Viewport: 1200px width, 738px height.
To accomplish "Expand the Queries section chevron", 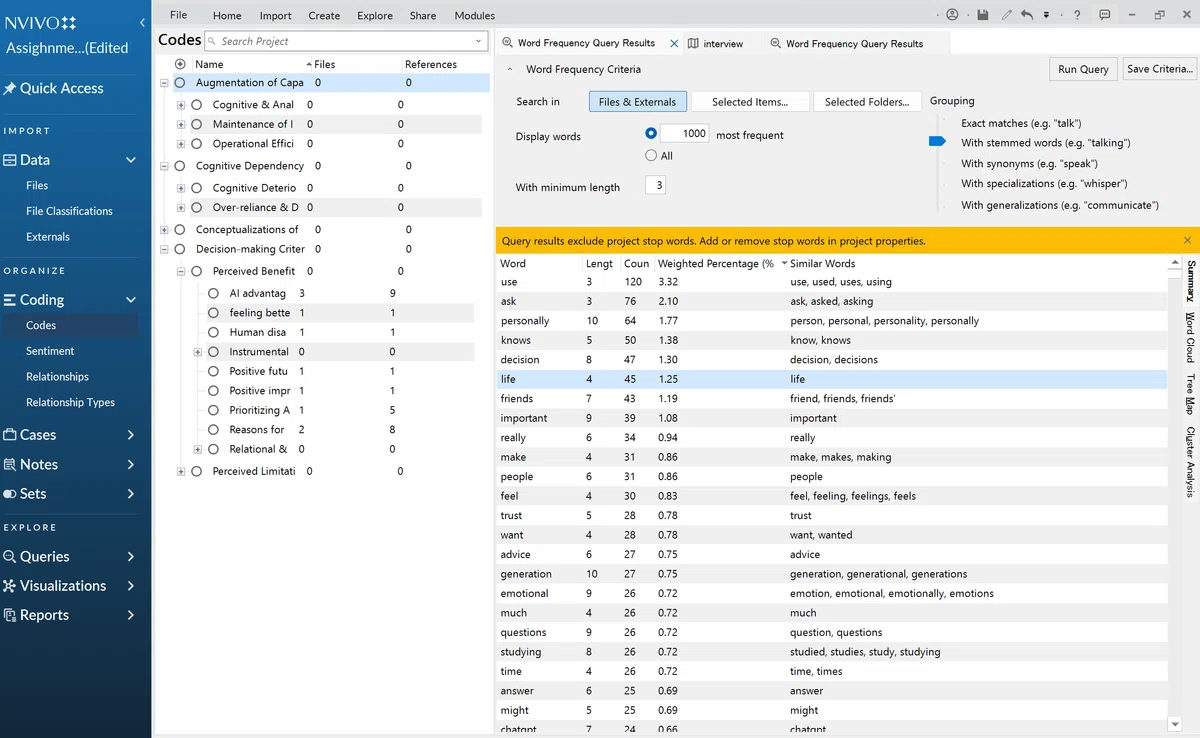I will (131, 557).
